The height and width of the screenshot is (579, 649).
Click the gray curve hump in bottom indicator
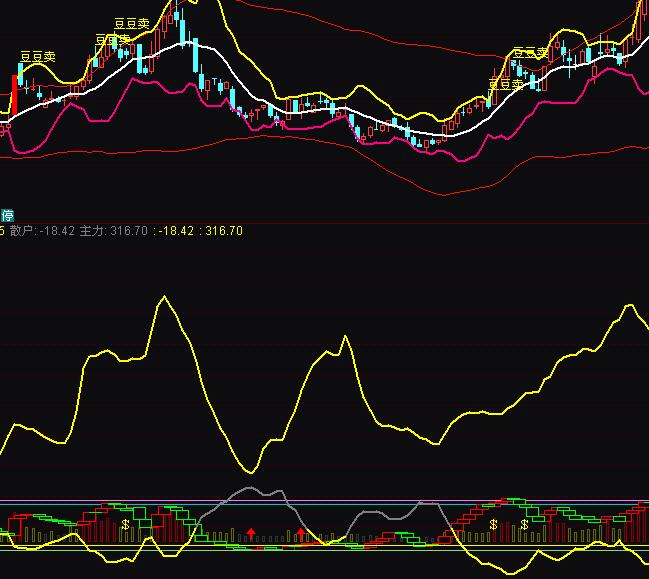tap(248, 492)
